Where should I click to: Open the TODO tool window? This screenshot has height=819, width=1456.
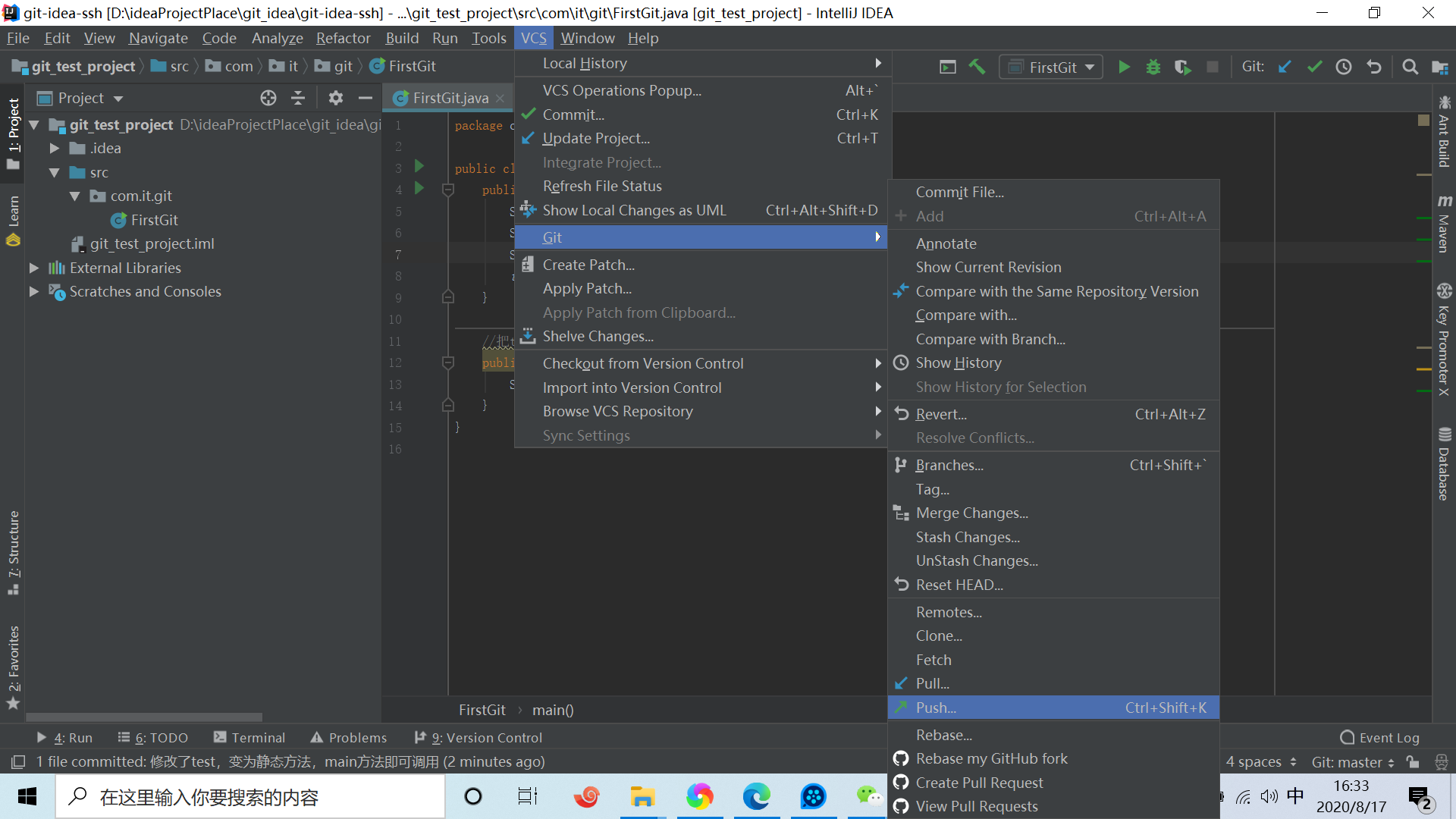point(153,737)
